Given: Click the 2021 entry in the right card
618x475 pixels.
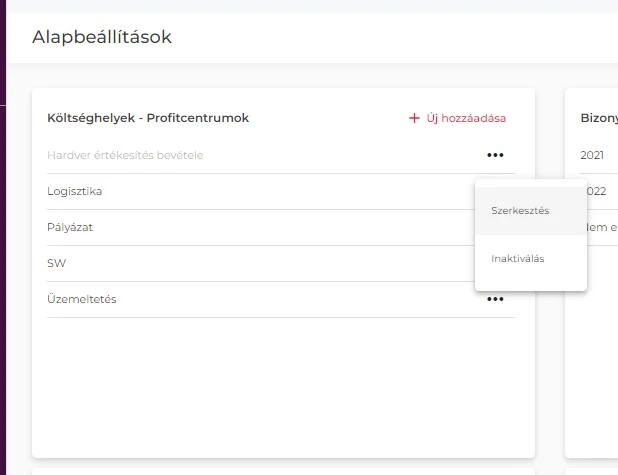Looking at the screenshot, I should click(593, 155).
